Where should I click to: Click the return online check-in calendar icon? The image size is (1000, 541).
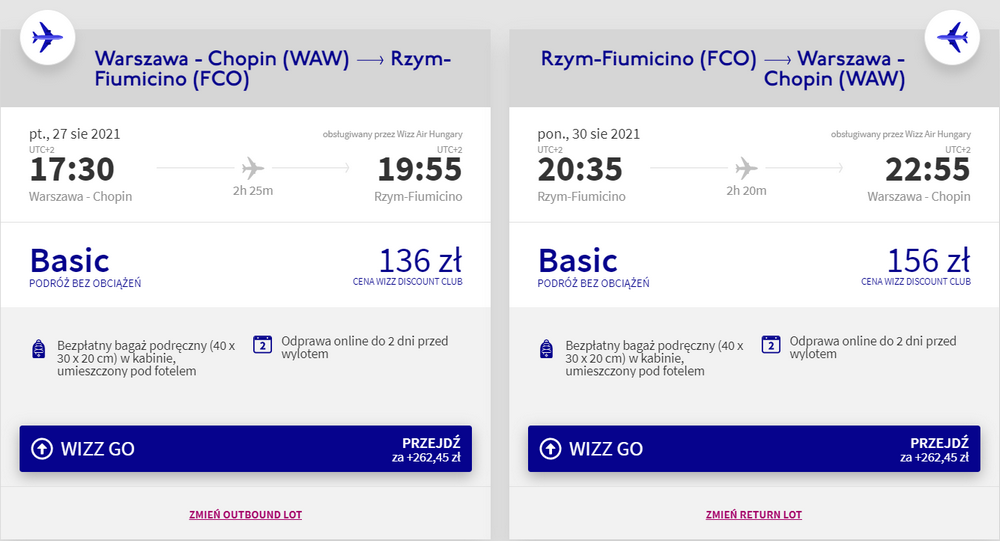pos(771,345)
